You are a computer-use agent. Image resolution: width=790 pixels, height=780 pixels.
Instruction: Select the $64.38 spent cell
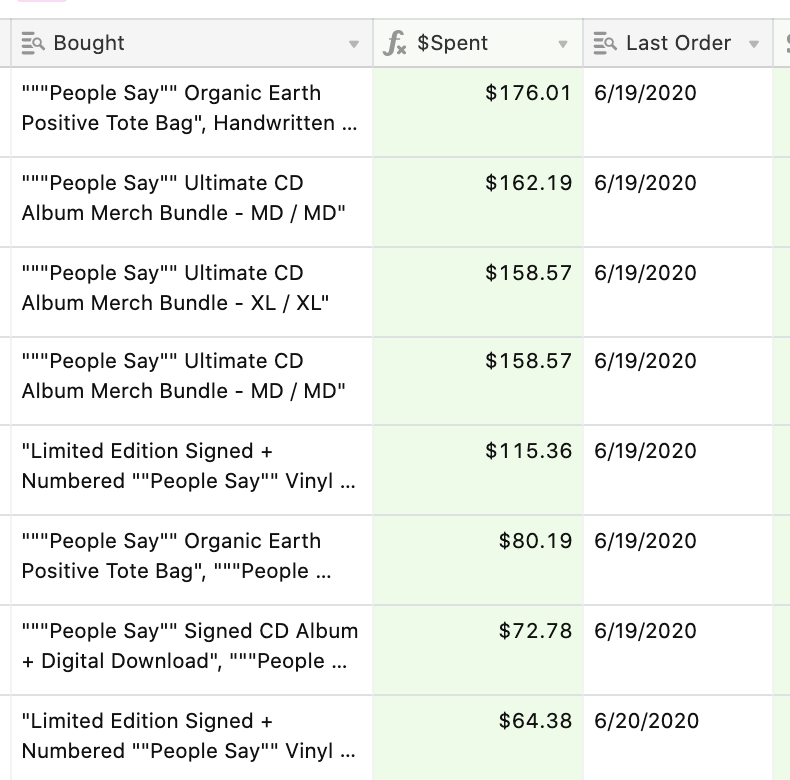pyautogui.click(x=478, y=739)
